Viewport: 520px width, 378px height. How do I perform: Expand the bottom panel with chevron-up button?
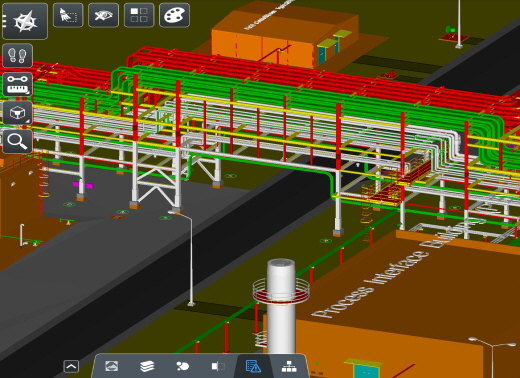[71, 366]
